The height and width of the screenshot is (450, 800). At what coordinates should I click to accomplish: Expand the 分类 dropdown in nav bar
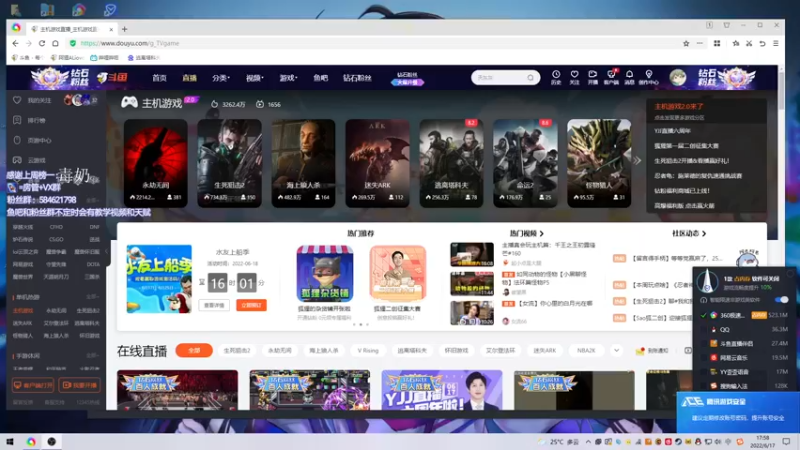point(221,78)
